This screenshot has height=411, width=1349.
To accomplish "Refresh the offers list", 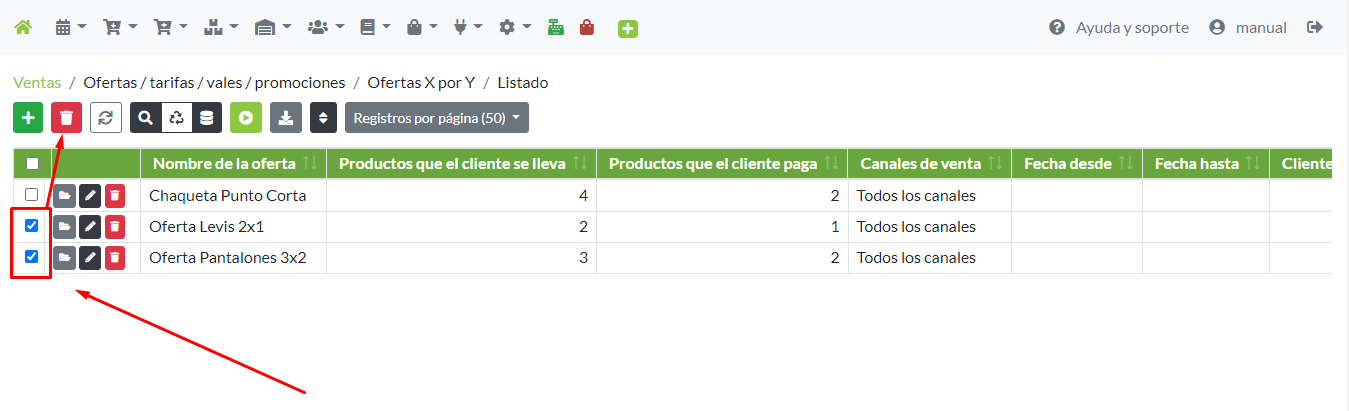I will (105, 118).
